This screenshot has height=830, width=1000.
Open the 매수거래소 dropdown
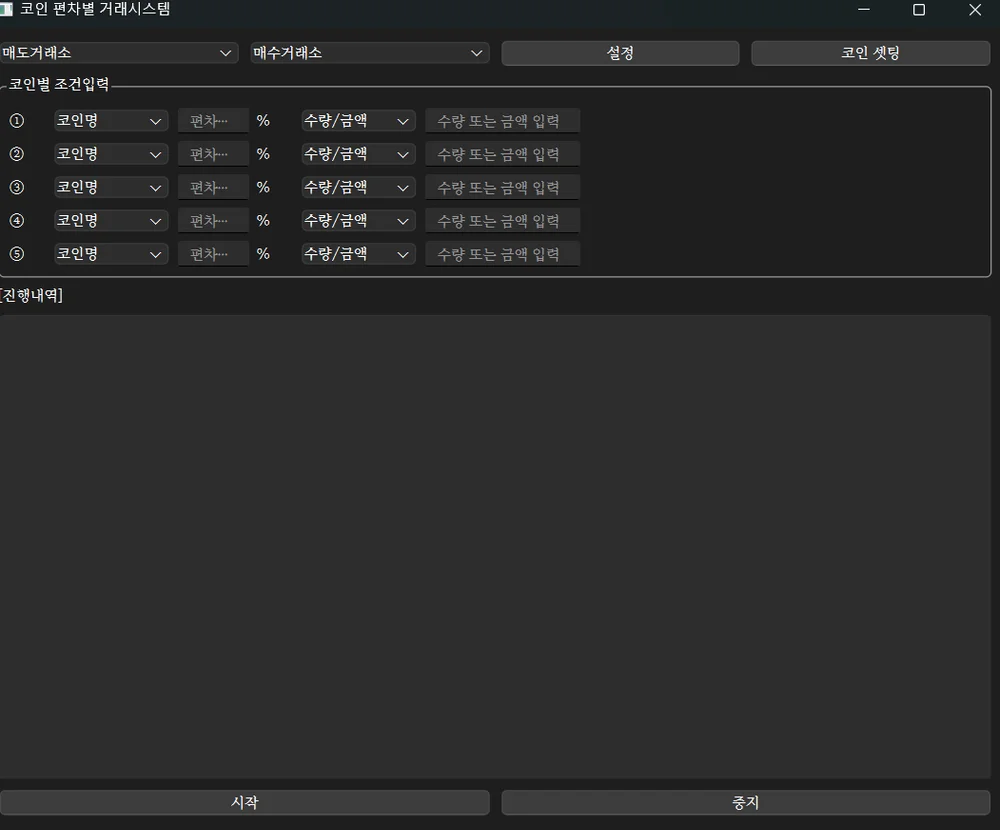click(369, 53)
